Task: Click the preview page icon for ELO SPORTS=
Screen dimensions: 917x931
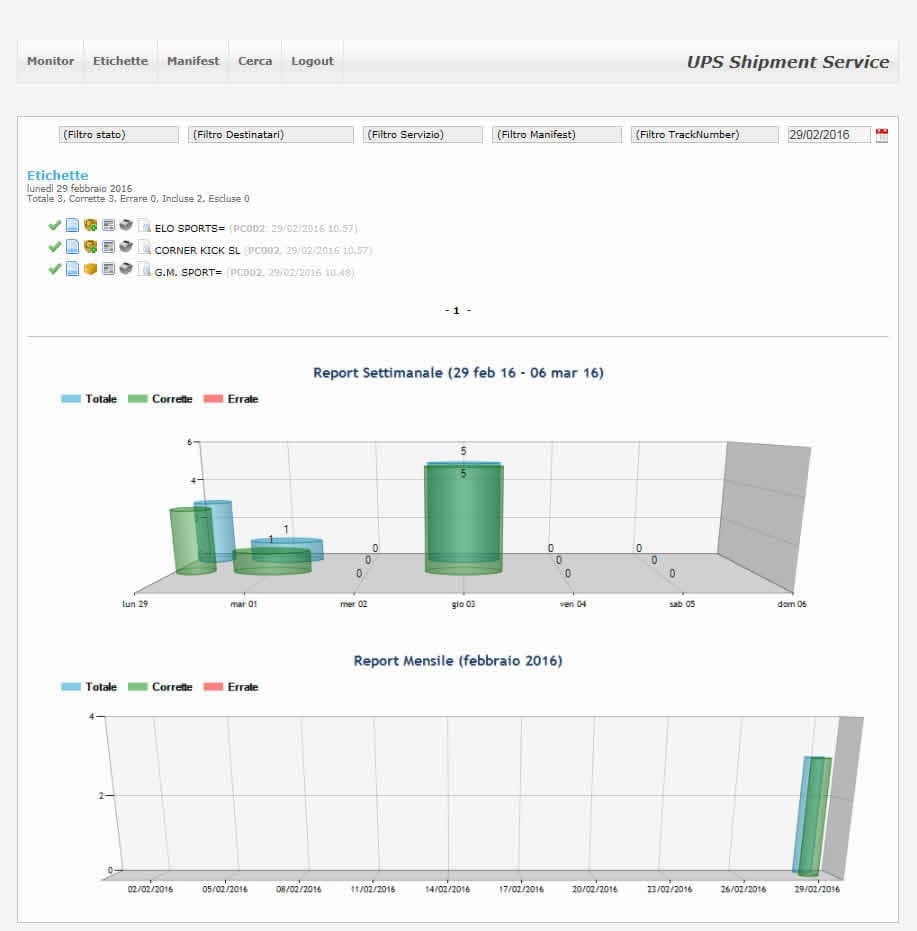Action: point(144,225)
